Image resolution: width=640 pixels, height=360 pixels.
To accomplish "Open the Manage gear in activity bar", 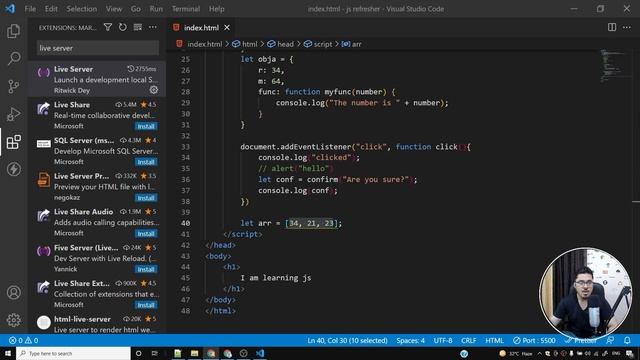I will pos(13,320).
